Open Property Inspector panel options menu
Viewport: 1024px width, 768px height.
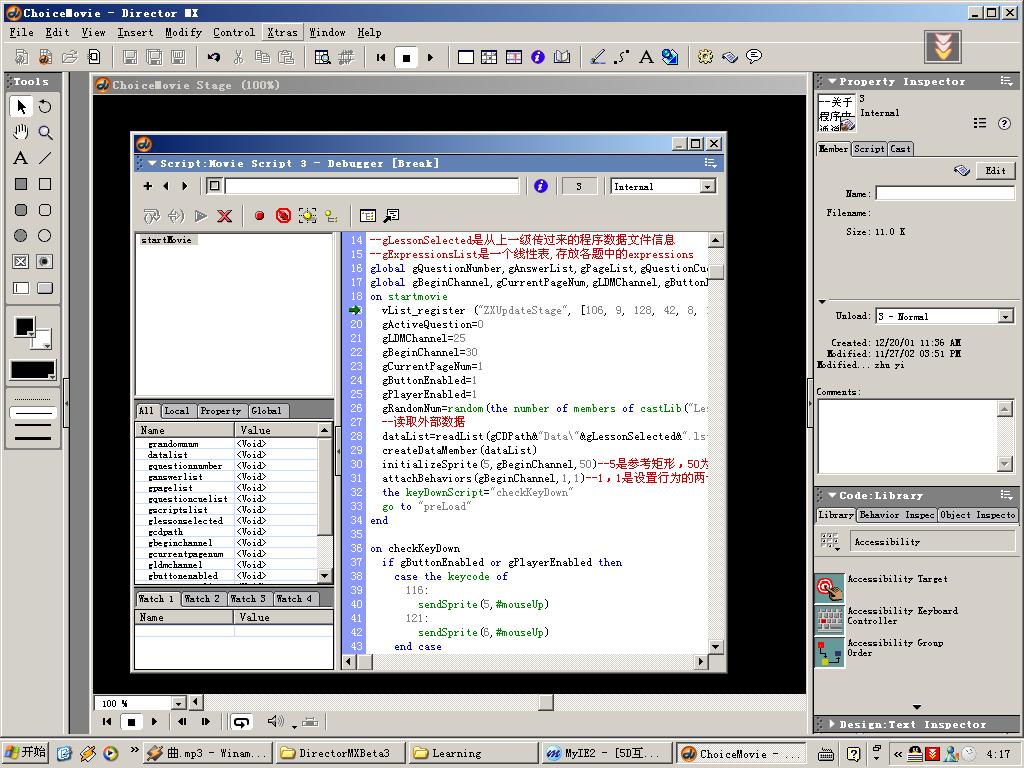point(1006,81)
